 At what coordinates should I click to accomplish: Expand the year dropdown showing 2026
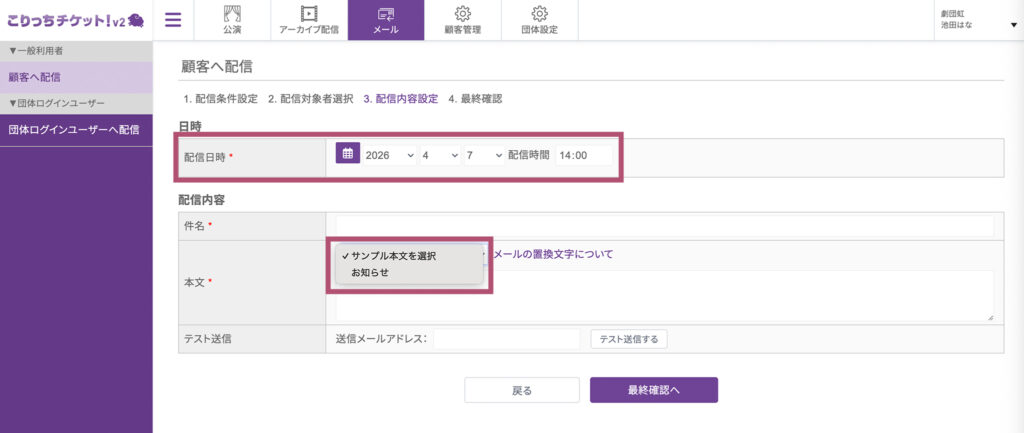click(389, 155)
